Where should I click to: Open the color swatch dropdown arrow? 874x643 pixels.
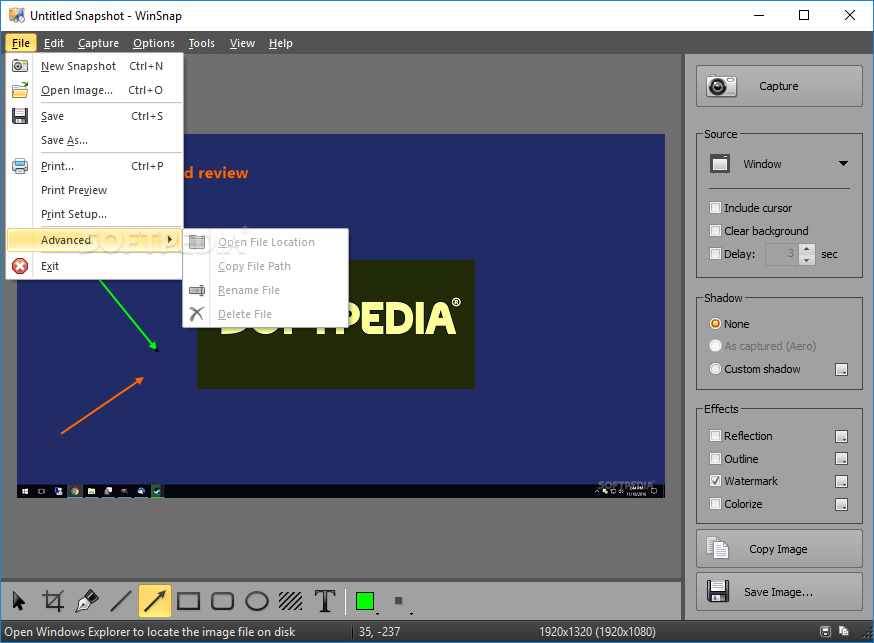[378, 613]
